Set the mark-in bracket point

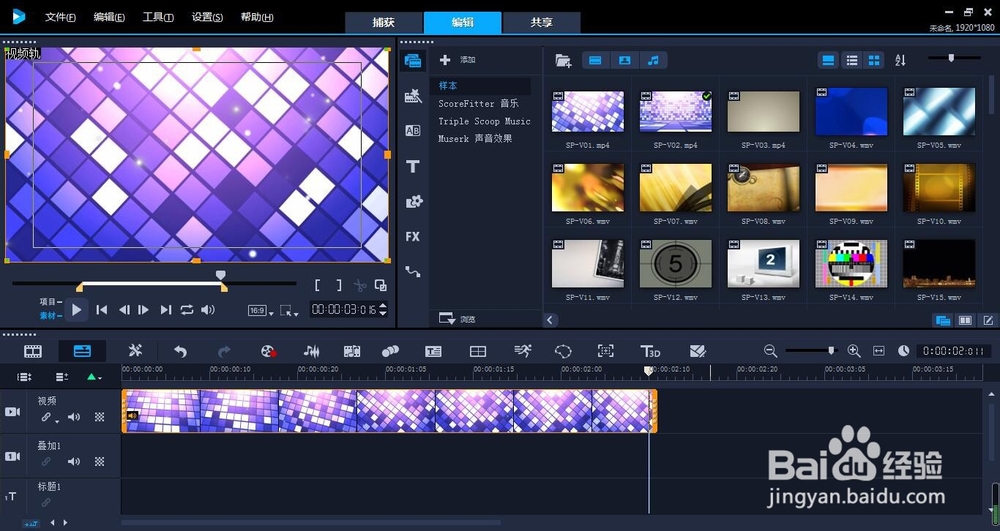[318, 286]
